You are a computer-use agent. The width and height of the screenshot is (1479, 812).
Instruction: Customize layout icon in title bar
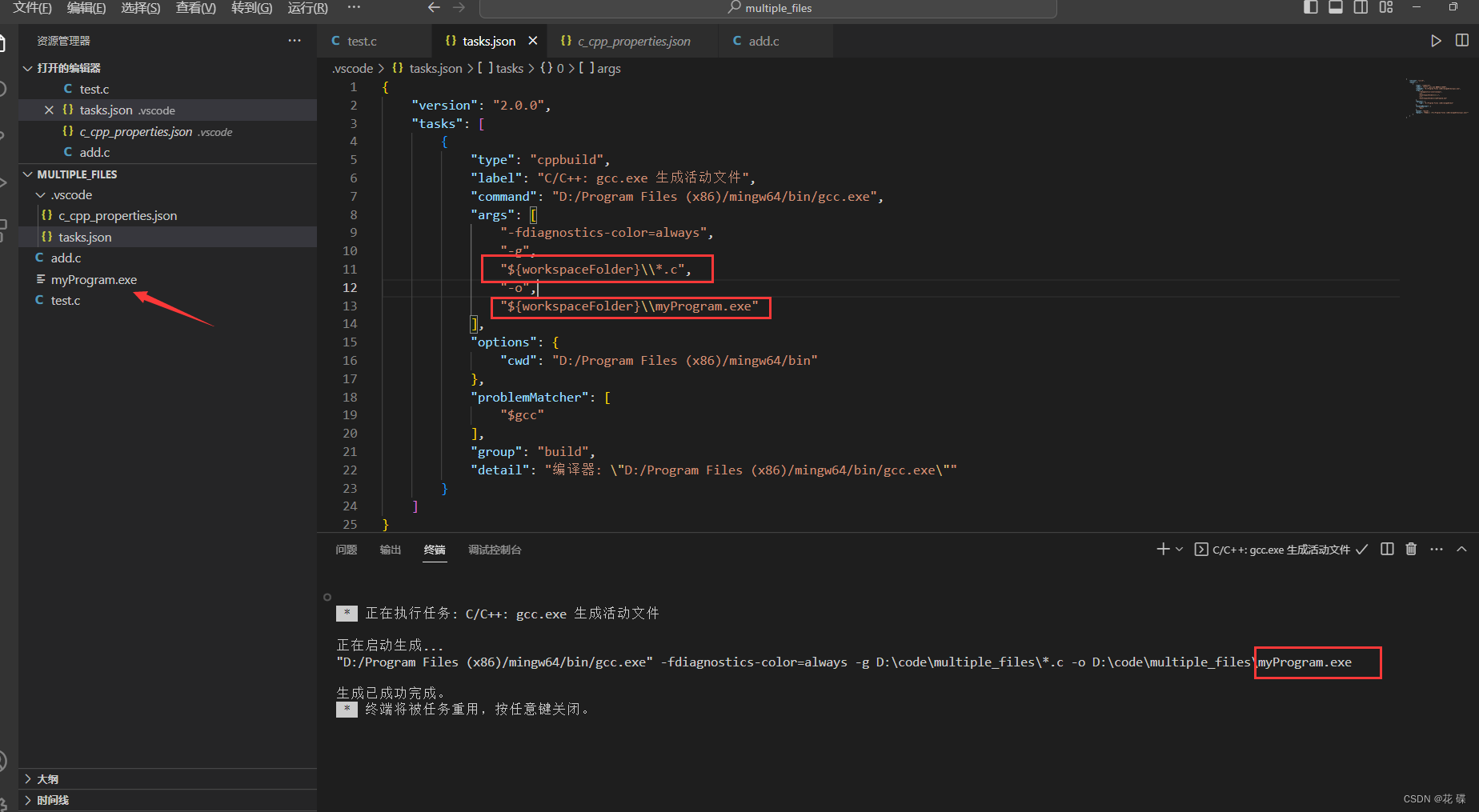(1386, 7)
